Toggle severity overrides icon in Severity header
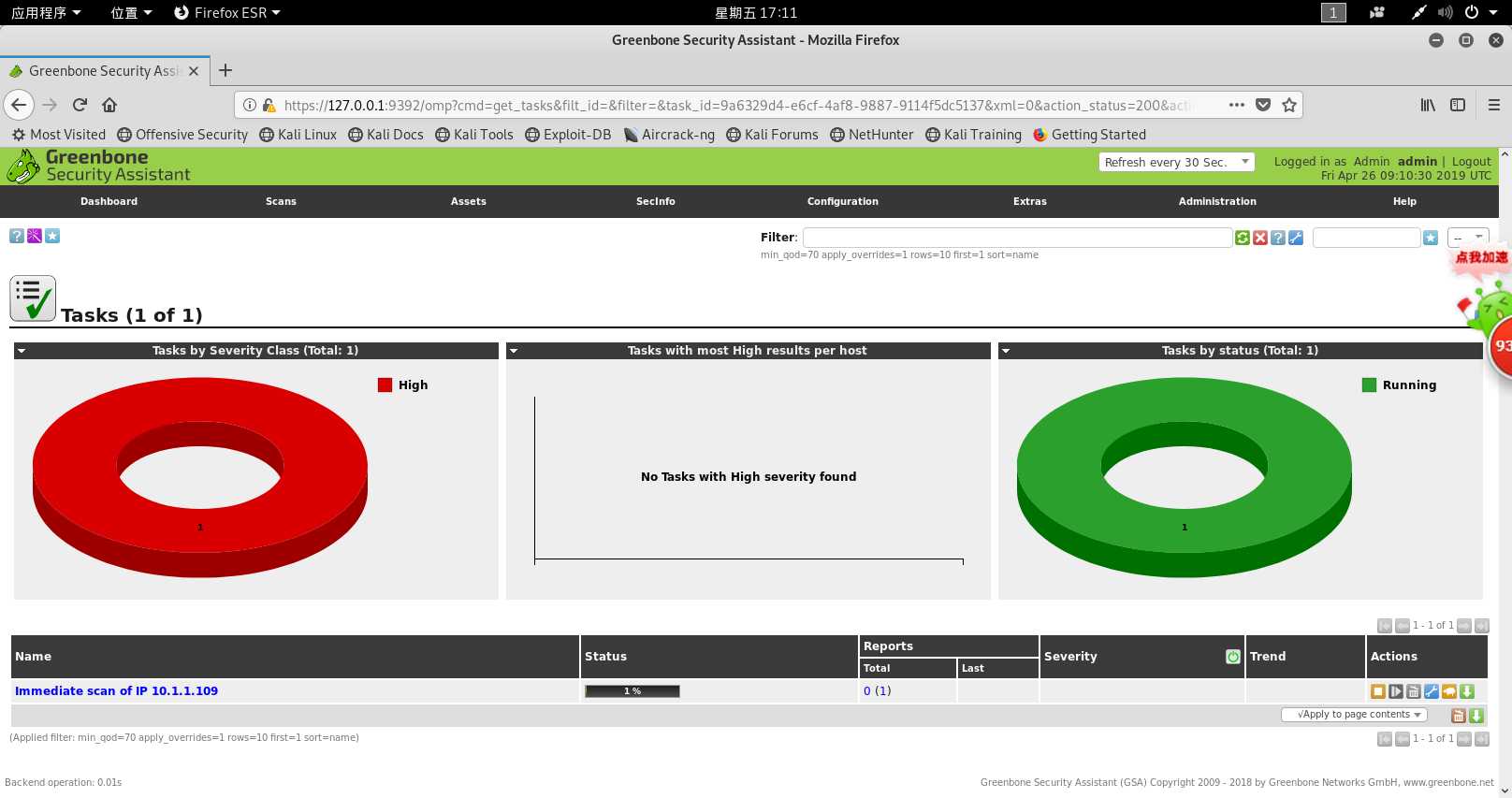This screenshot has height=798, width=1512. (x=1233, y=657)
